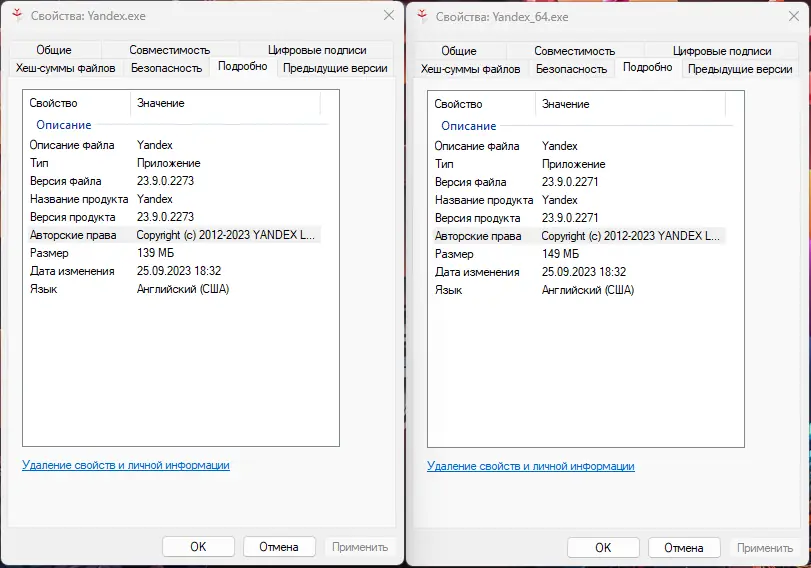Select Хеш-суммы файлов tab in Yandex.exe window
The height and width of the screenshot is (568, 811).
[x=66, y=69]
